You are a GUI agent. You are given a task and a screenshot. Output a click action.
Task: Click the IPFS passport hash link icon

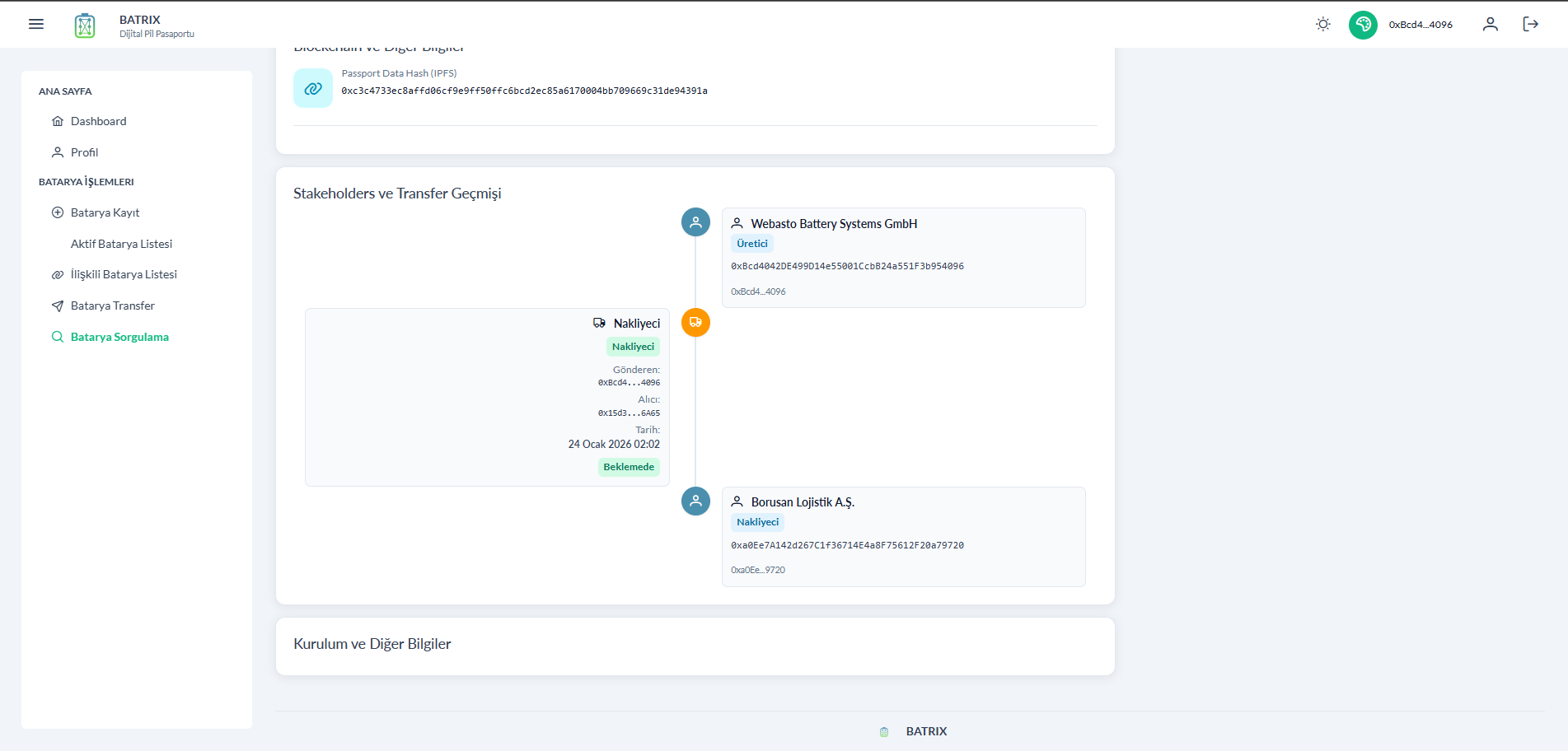point(313,88)
